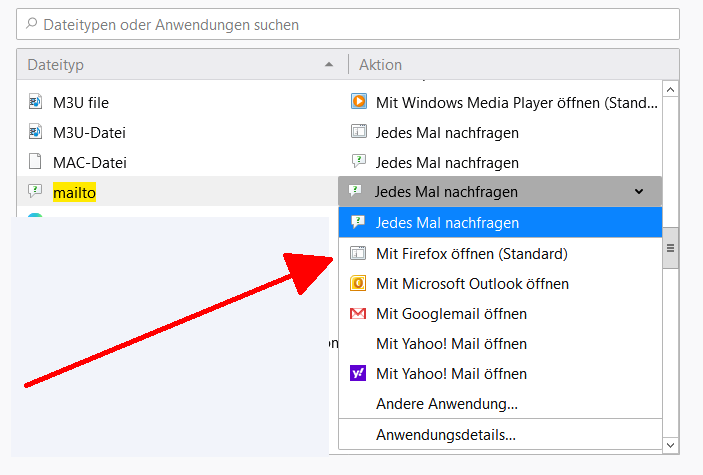Click the Googlemail envelope icon

(358, 314)
